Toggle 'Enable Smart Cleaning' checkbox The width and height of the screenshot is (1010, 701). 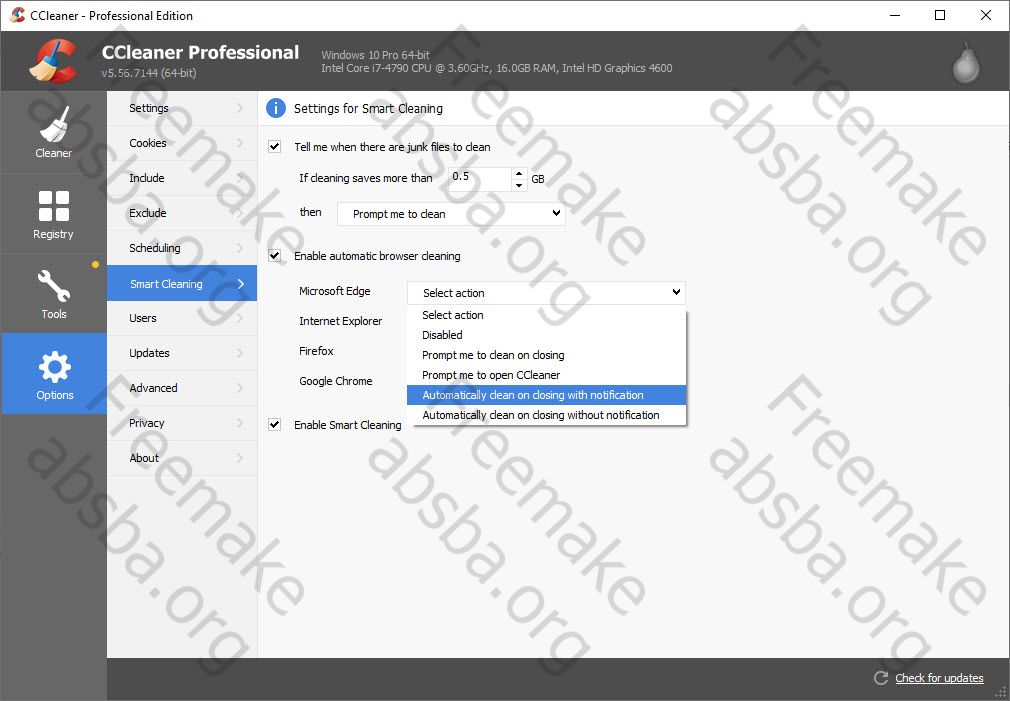(x=274, y=424)
